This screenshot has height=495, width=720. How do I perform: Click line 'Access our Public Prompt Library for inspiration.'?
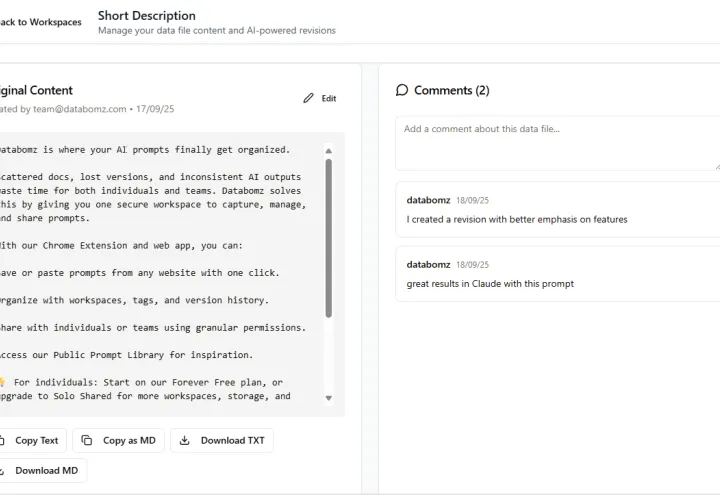[126, 355]
